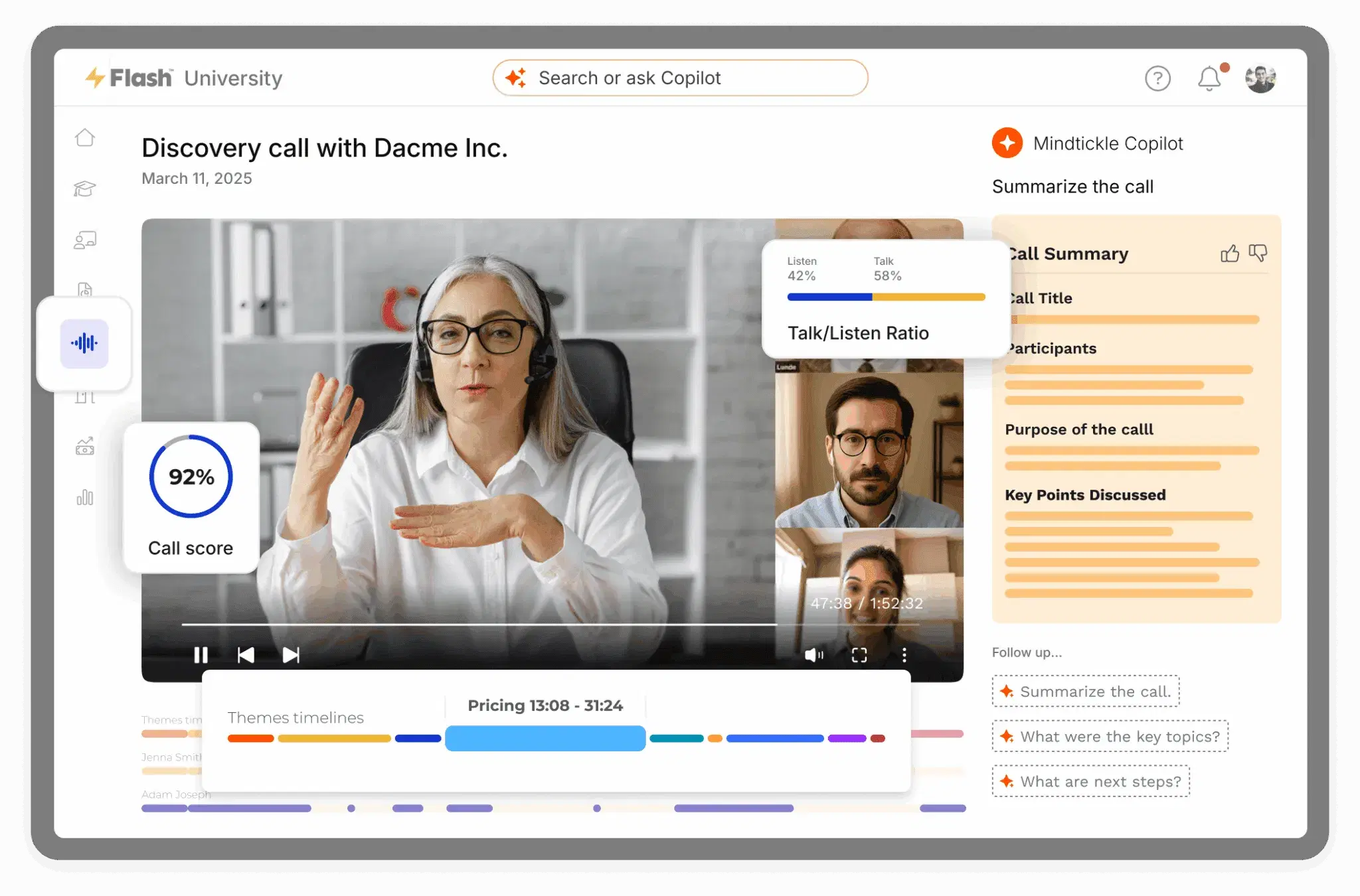The image size is (1360, 896).
Task: Give thumbs down to the Call Summary
Action: [1258, 253]
